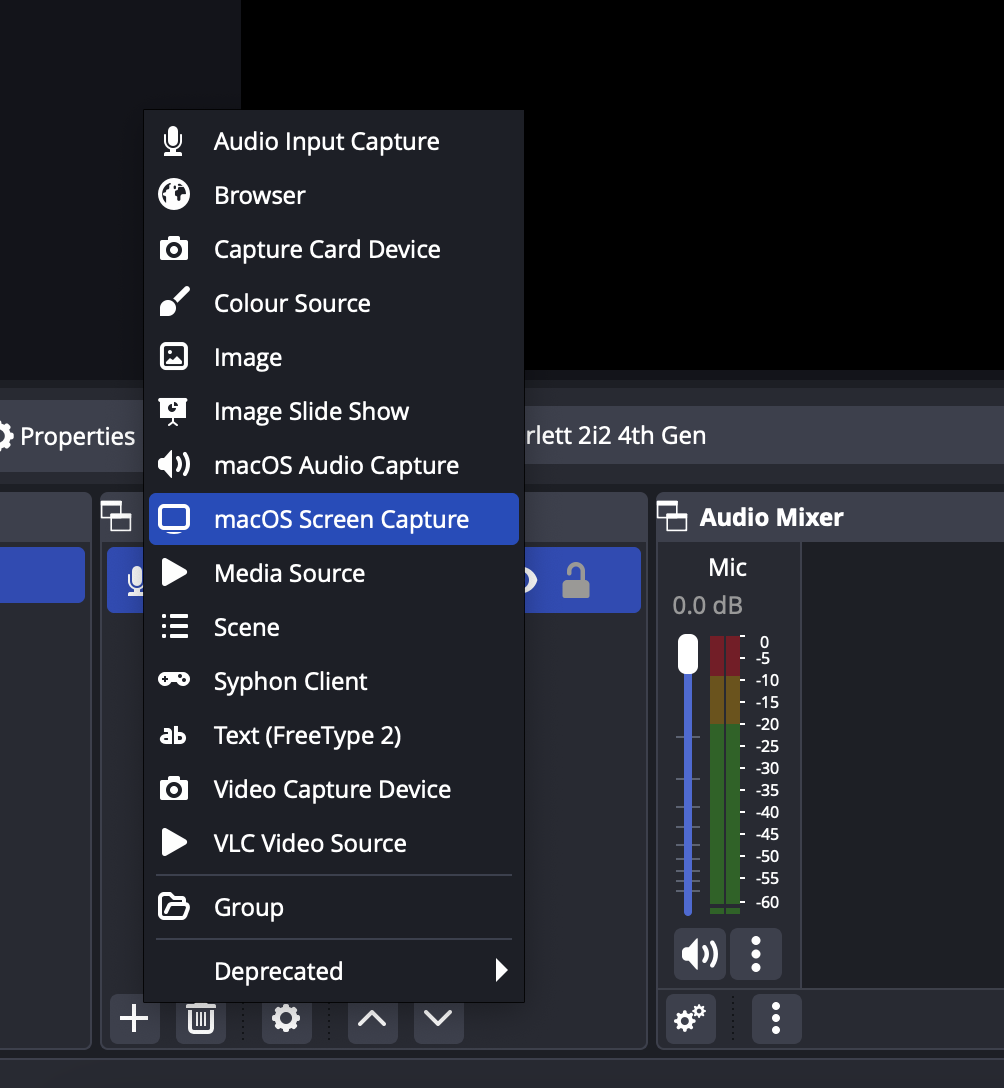Move source down with down arrow
This screenshot has width=1004, height=1088.
point(439,1019)
